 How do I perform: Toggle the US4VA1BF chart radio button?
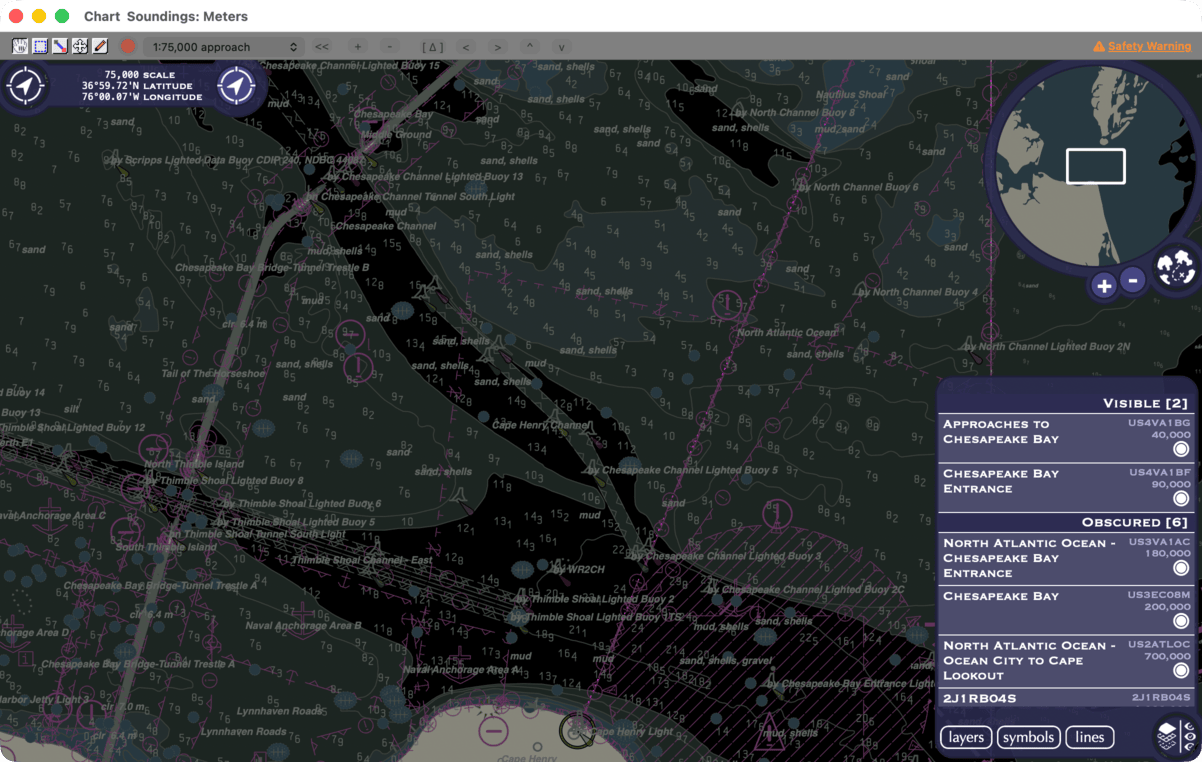(x=1181, y=499)
